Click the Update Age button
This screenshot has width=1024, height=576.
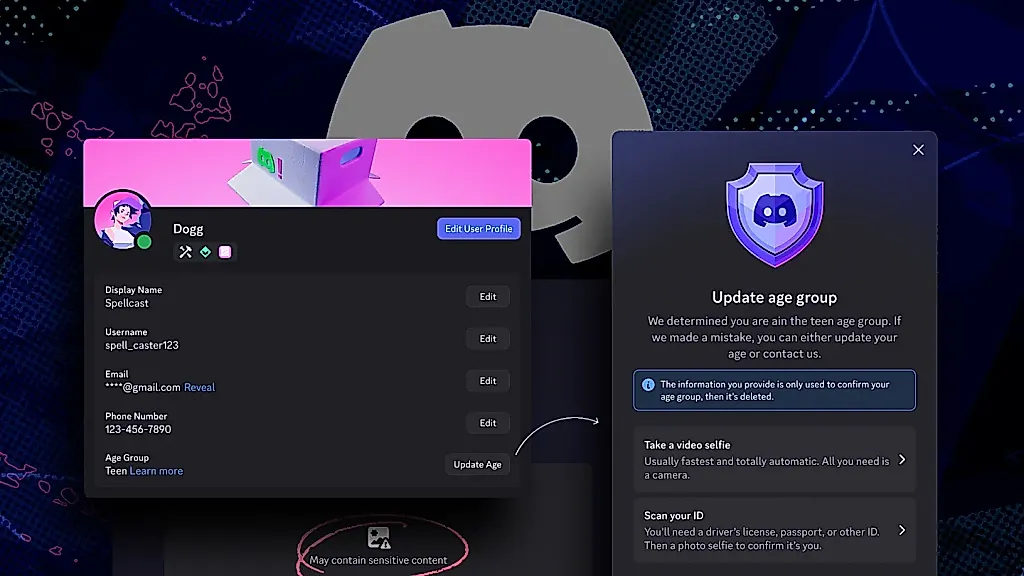click(477, 464)
